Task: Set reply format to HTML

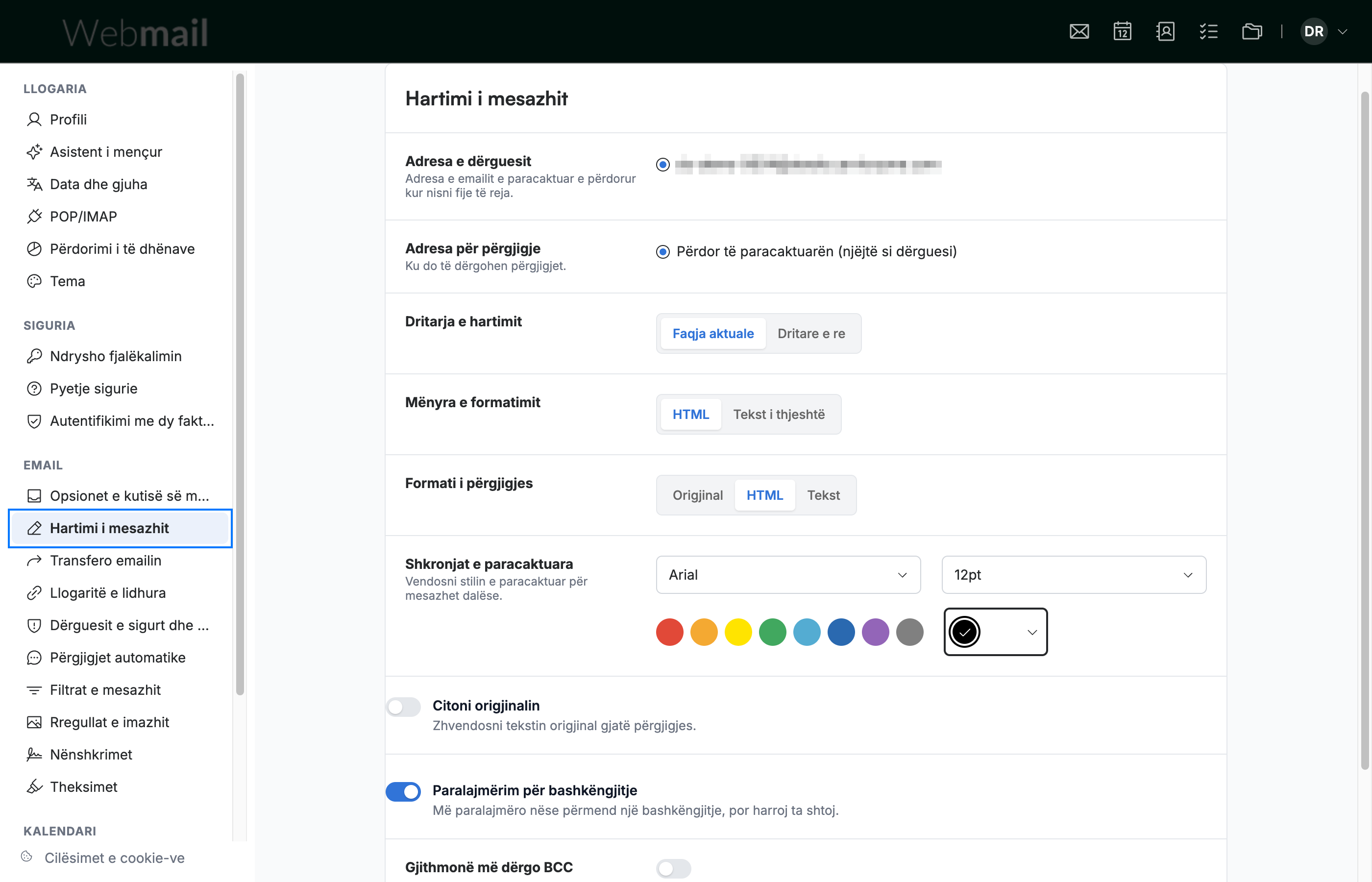Action: pyautogui.click(x=764, y=495)
